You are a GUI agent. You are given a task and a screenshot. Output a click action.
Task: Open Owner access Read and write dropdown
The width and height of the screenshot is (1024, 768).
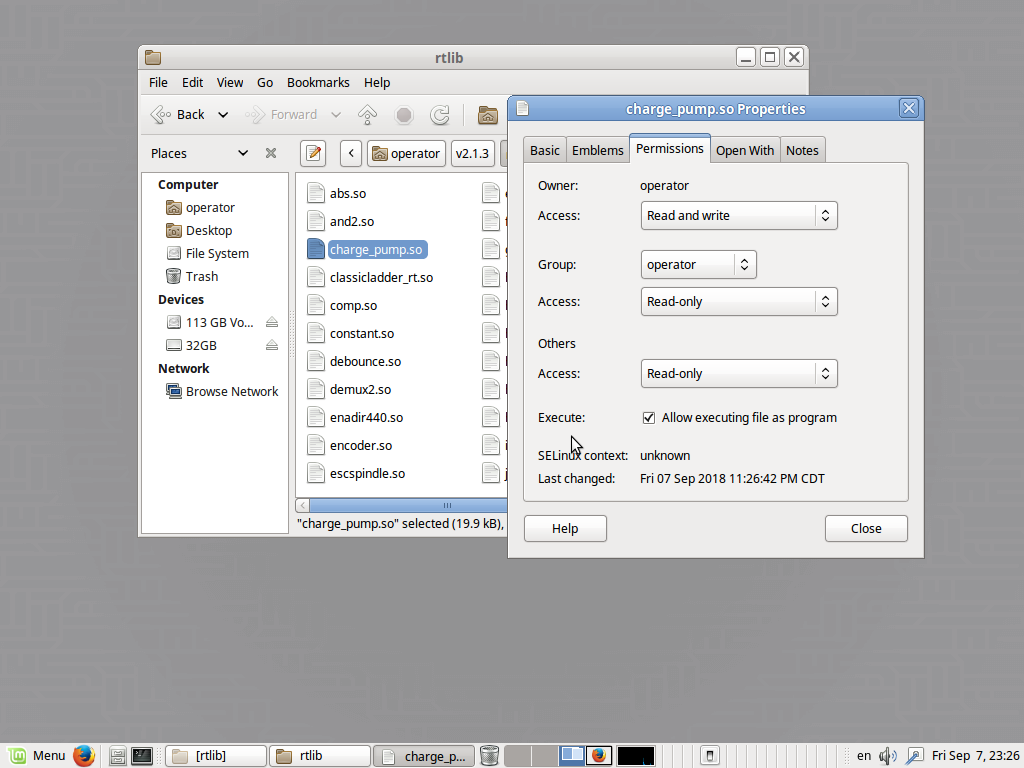[739, 216]
